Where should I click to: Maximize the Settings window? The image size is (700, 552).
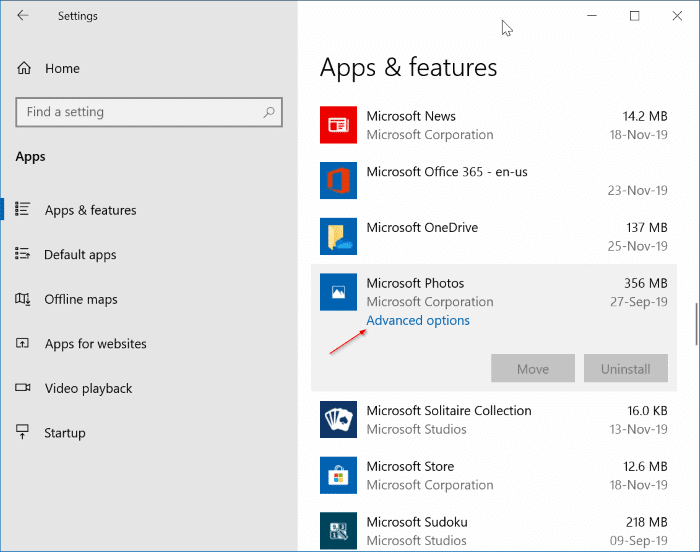click(x=634, y=16)
